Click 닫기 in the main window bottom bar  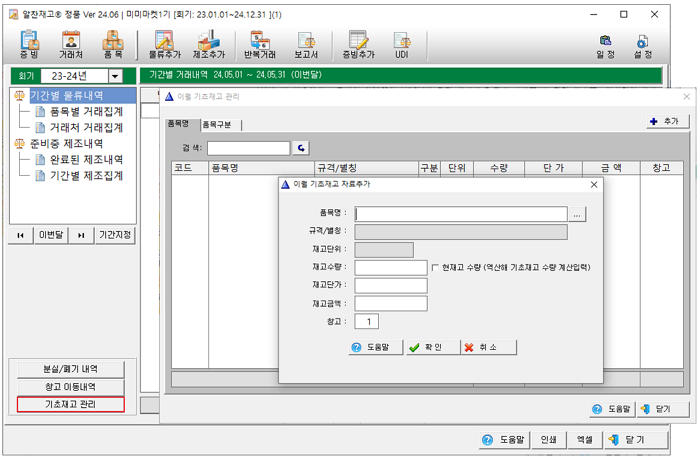click(x=636, y=440)
